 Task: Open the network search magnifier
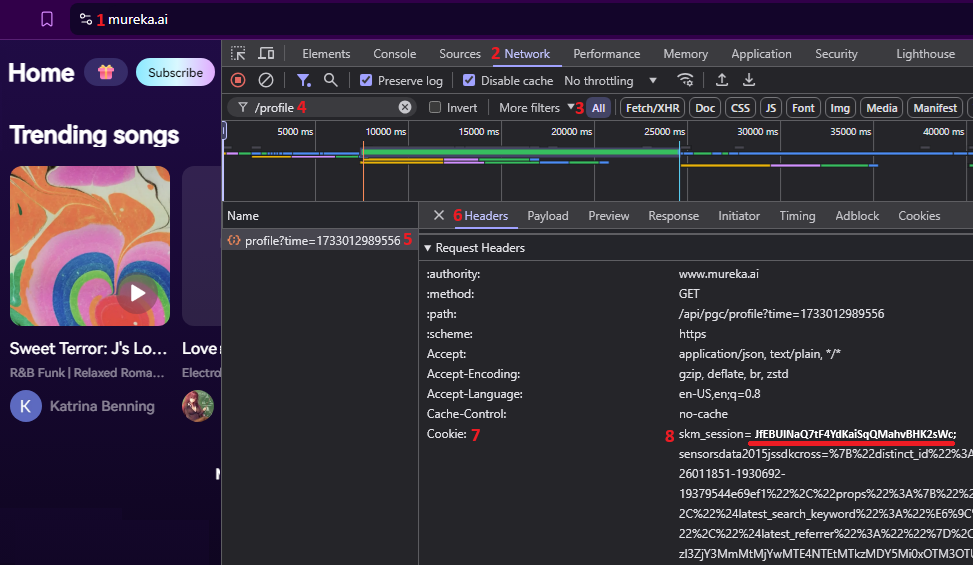(331, 80)
